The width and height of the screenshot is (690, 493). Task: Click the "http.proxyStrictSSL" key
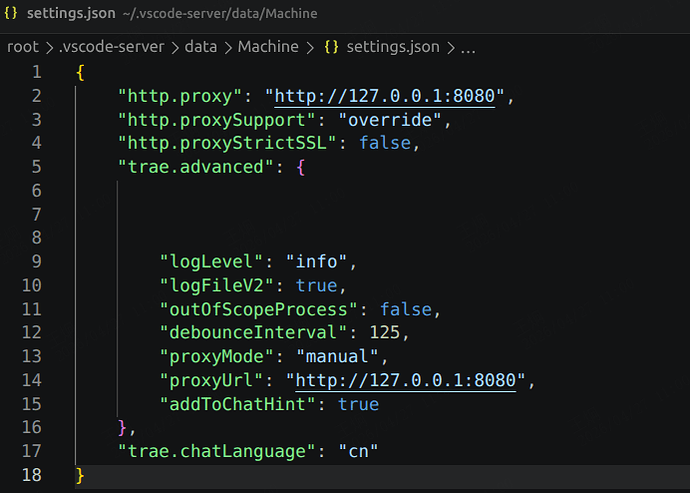(x=227, y=143)
